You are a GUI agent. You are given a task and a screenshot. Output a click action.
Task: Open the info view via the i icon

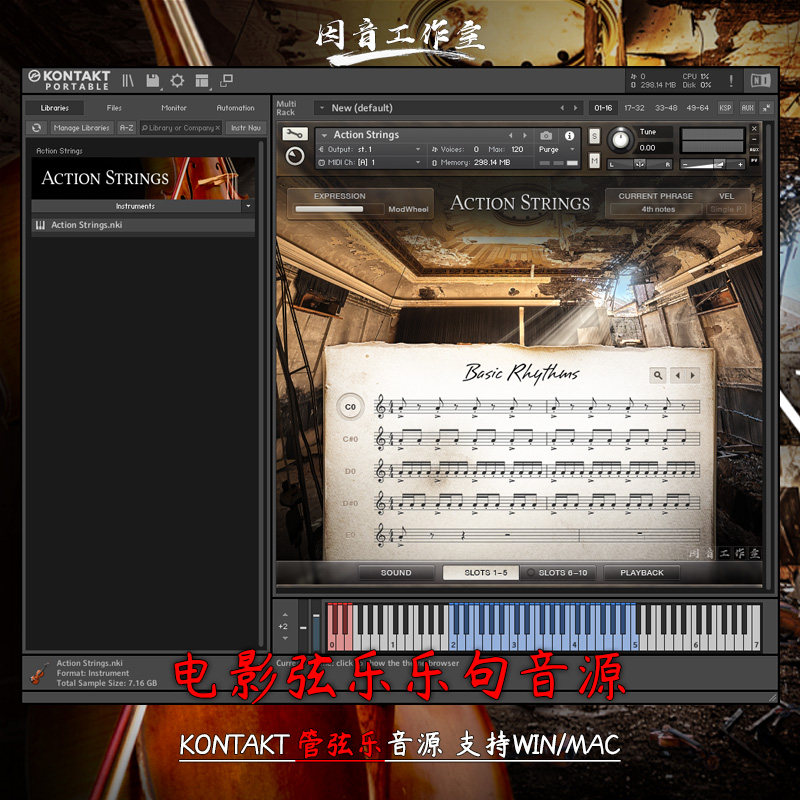pos(569,135)
